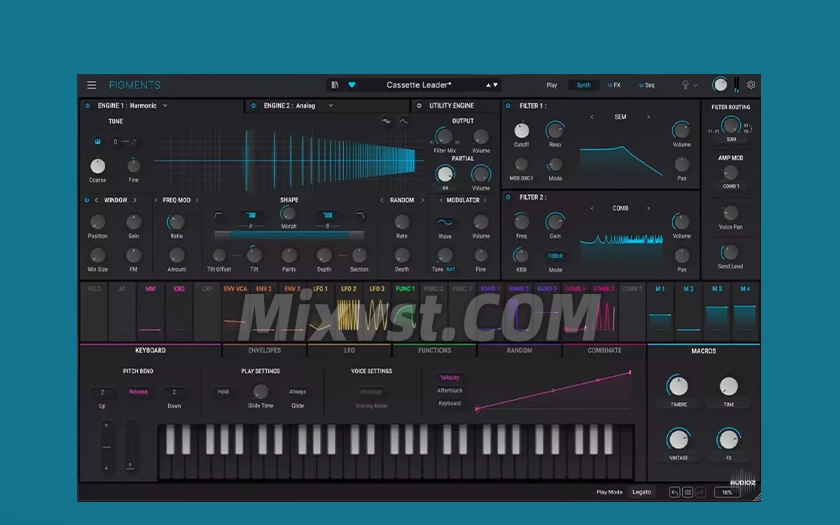840x525 pixels.
Task: Click the undo arrow in bottom bar
Action: click(x=675, y=492)
